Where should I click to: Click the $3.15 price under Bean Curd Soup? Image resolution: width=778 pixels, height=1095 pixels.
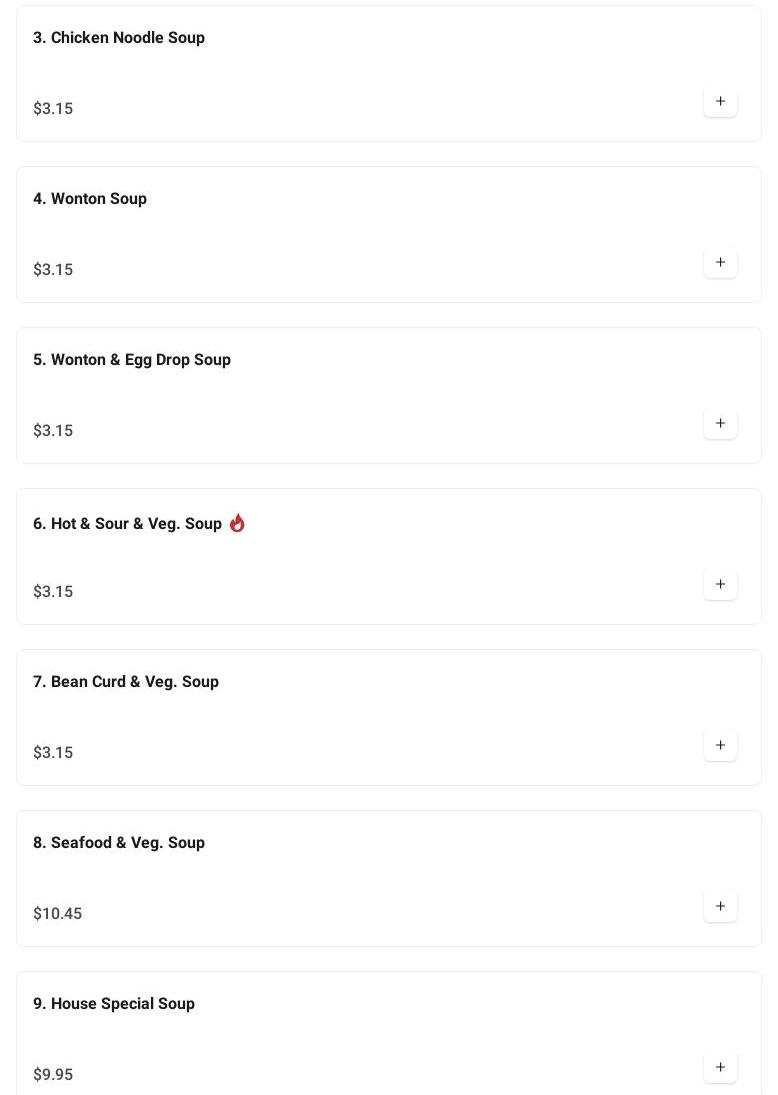point(53,753)
